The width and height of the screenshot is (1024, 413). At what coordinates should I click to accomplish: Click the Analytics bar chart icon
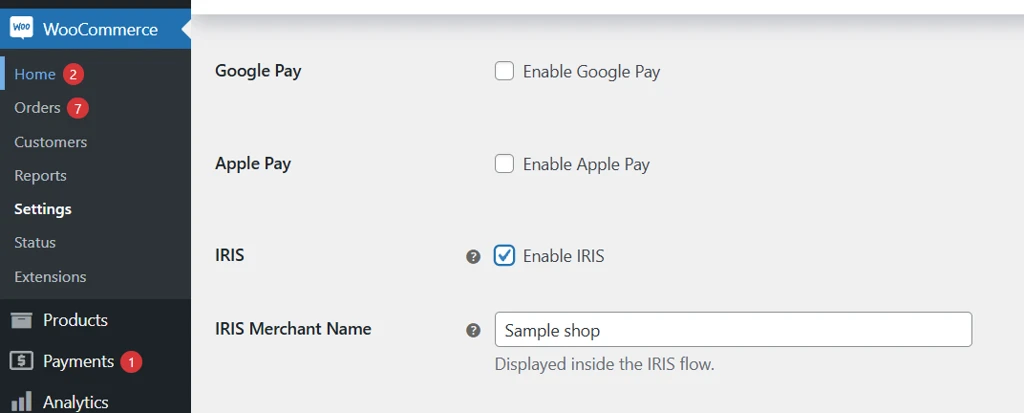[x=21, y=402]
